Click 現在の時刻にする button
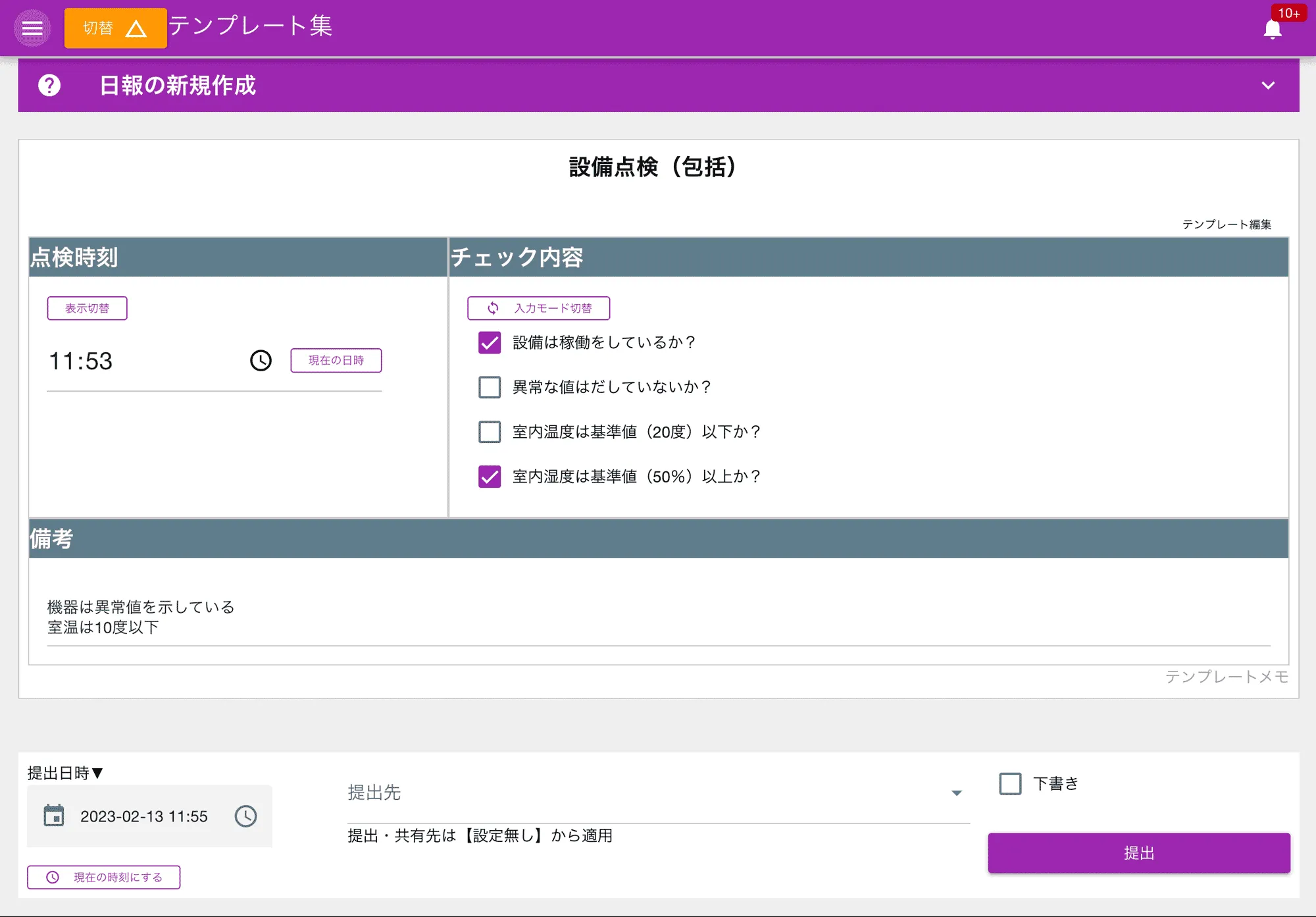The height and width of the screenshot is (917, 1316). pos(103,877)
